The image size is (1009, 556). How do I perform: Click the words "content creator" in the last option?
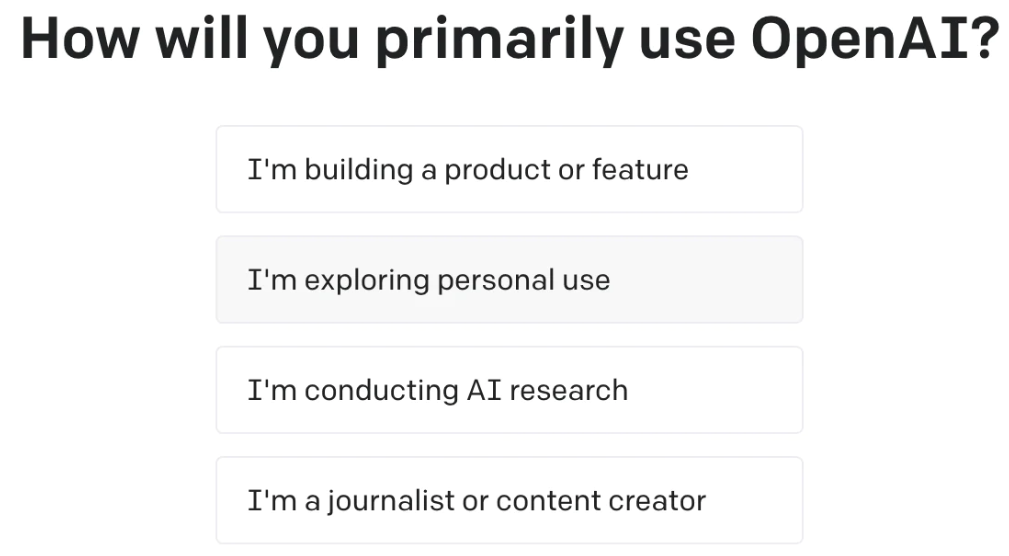601,500
